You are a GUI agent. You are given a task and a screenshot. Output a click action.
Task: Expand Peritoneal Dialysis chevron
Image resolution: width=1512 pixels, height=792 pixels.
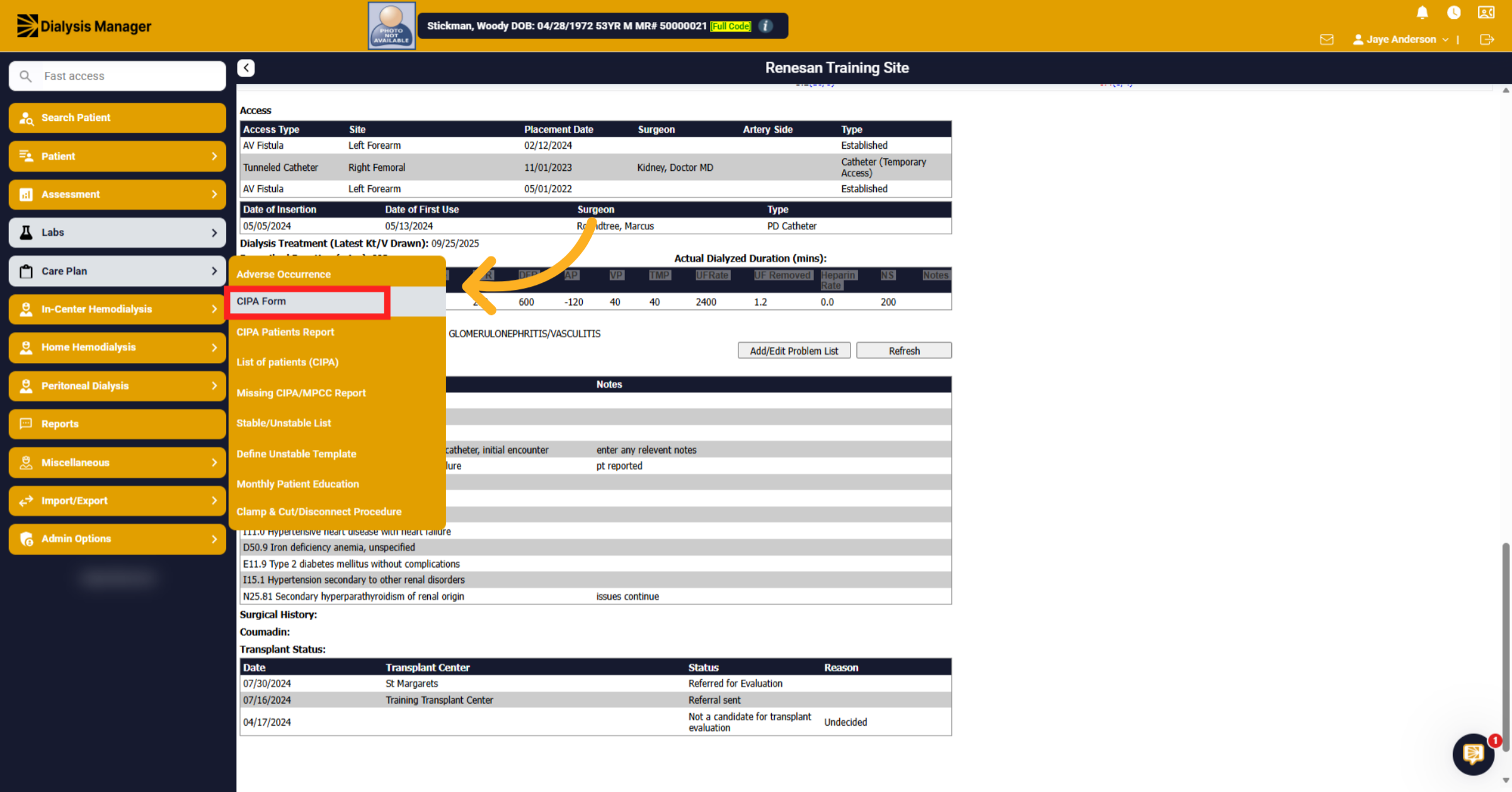(x=214, y=386)
